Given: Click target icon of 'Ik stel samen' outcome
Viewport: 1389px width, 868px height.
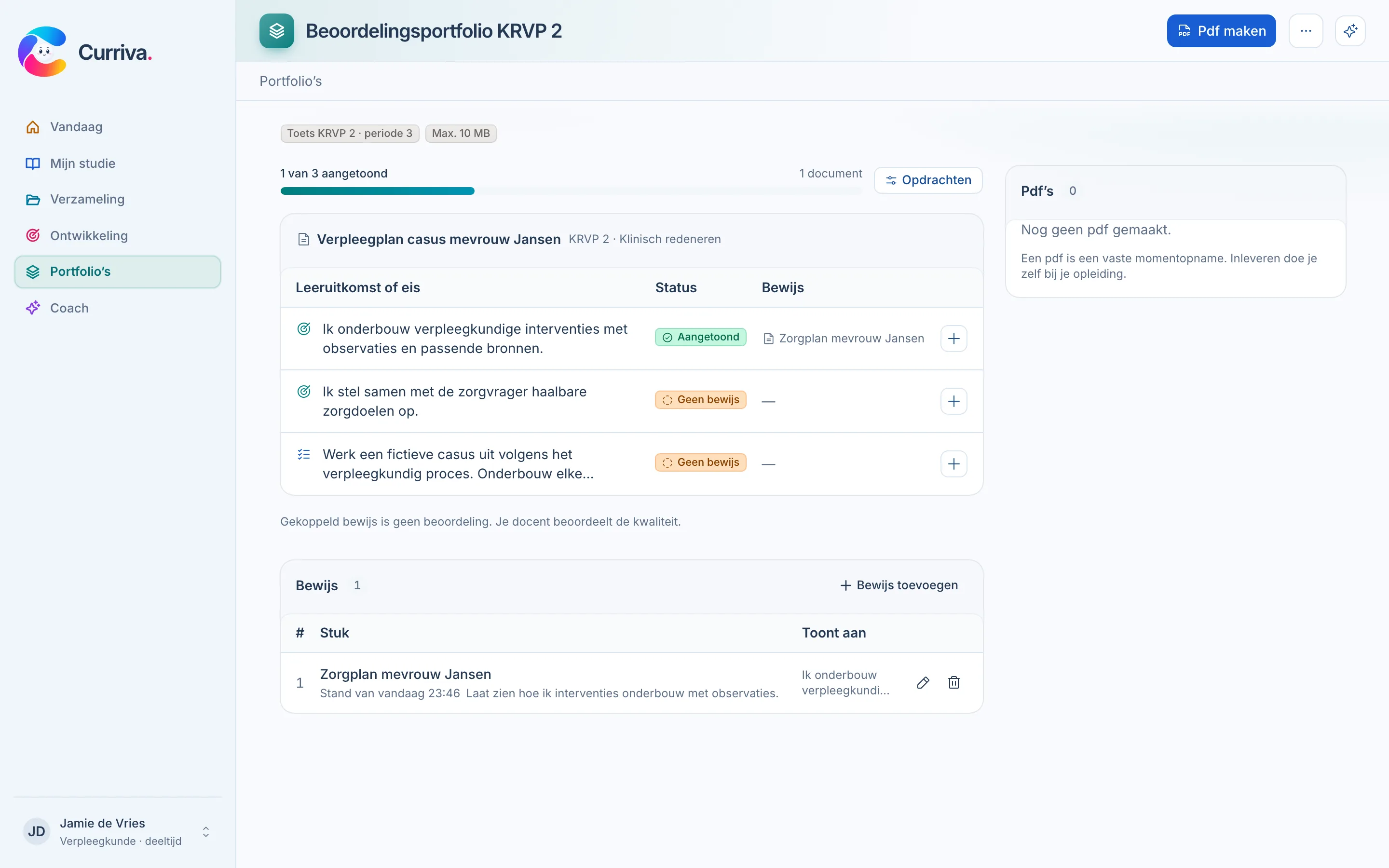Looking at the screenshot, I should click(304, 392).
